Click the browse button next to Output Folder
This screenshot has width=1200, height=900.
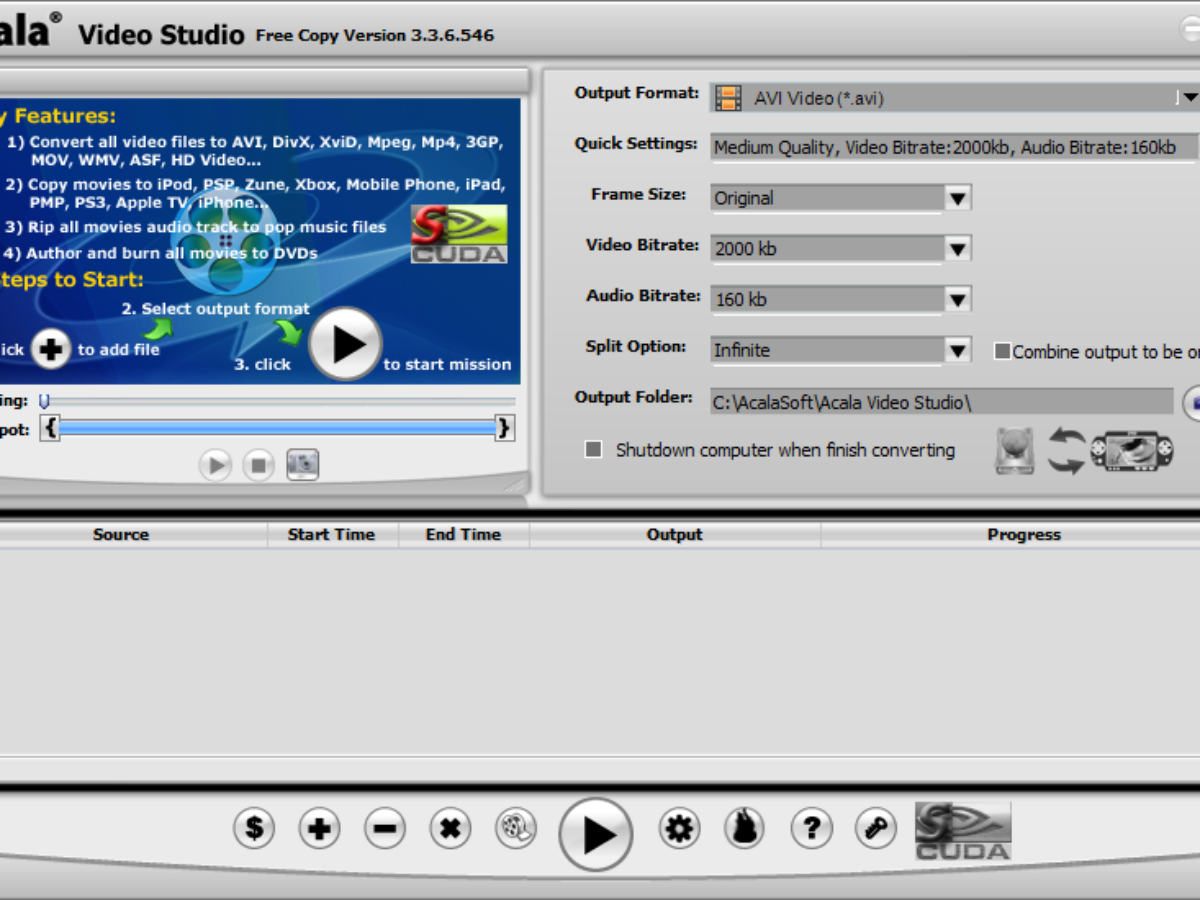point(1191,402)
